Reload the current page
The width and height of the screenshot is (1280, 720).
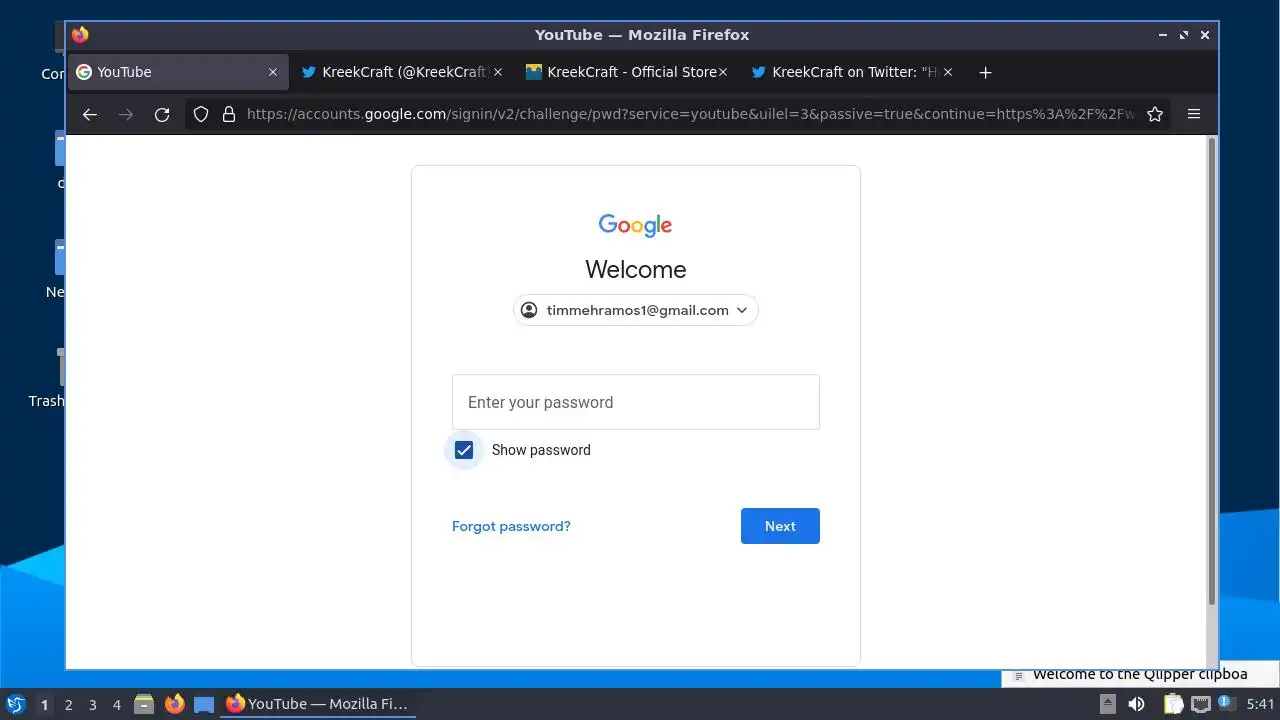[x=162, y=114]
